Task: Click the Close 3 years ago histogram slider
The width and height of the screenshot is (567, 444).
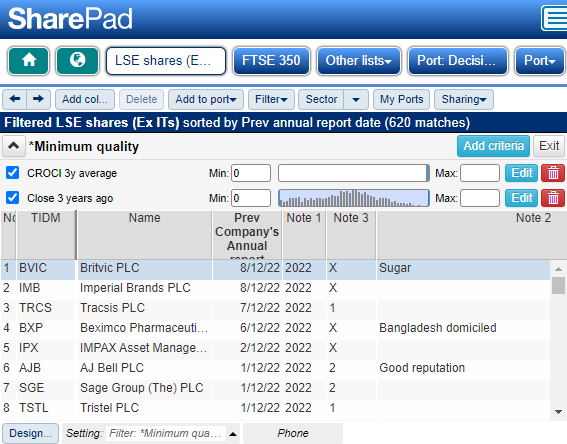Action: click(x=354, y=198)
